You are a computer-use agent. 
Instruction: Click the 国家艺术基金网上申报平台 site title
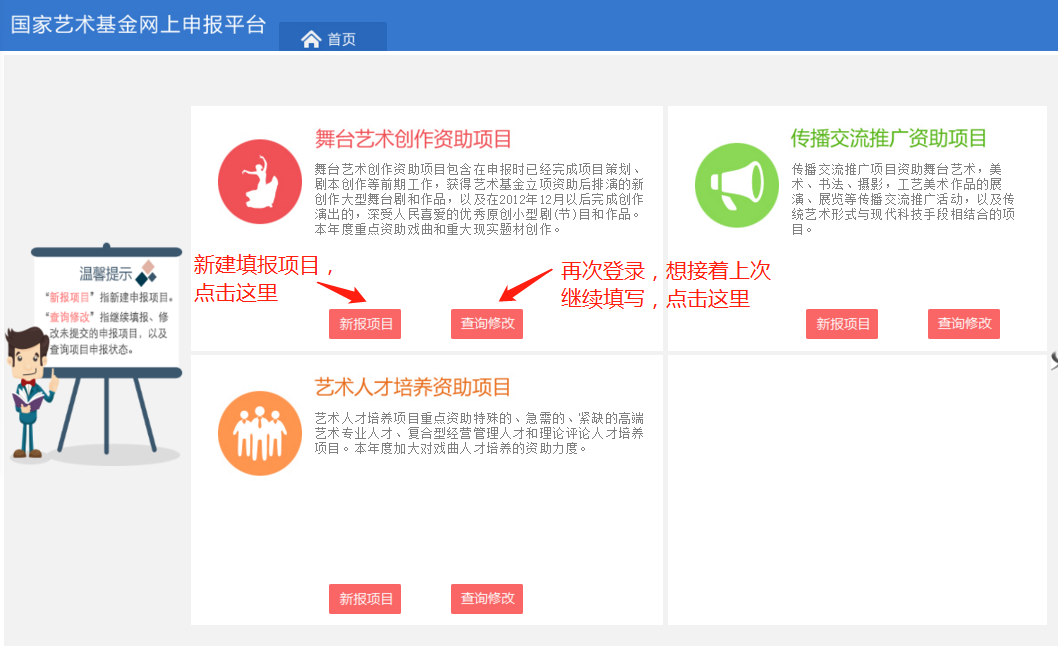[138, 24]
